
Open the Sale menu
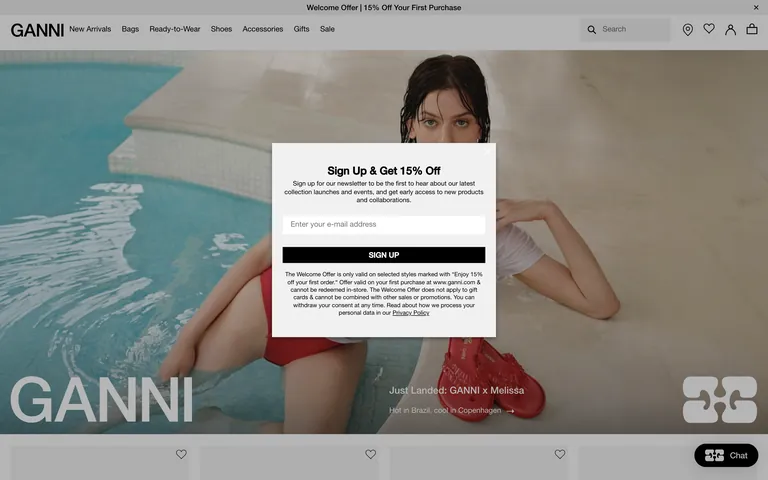327,29
